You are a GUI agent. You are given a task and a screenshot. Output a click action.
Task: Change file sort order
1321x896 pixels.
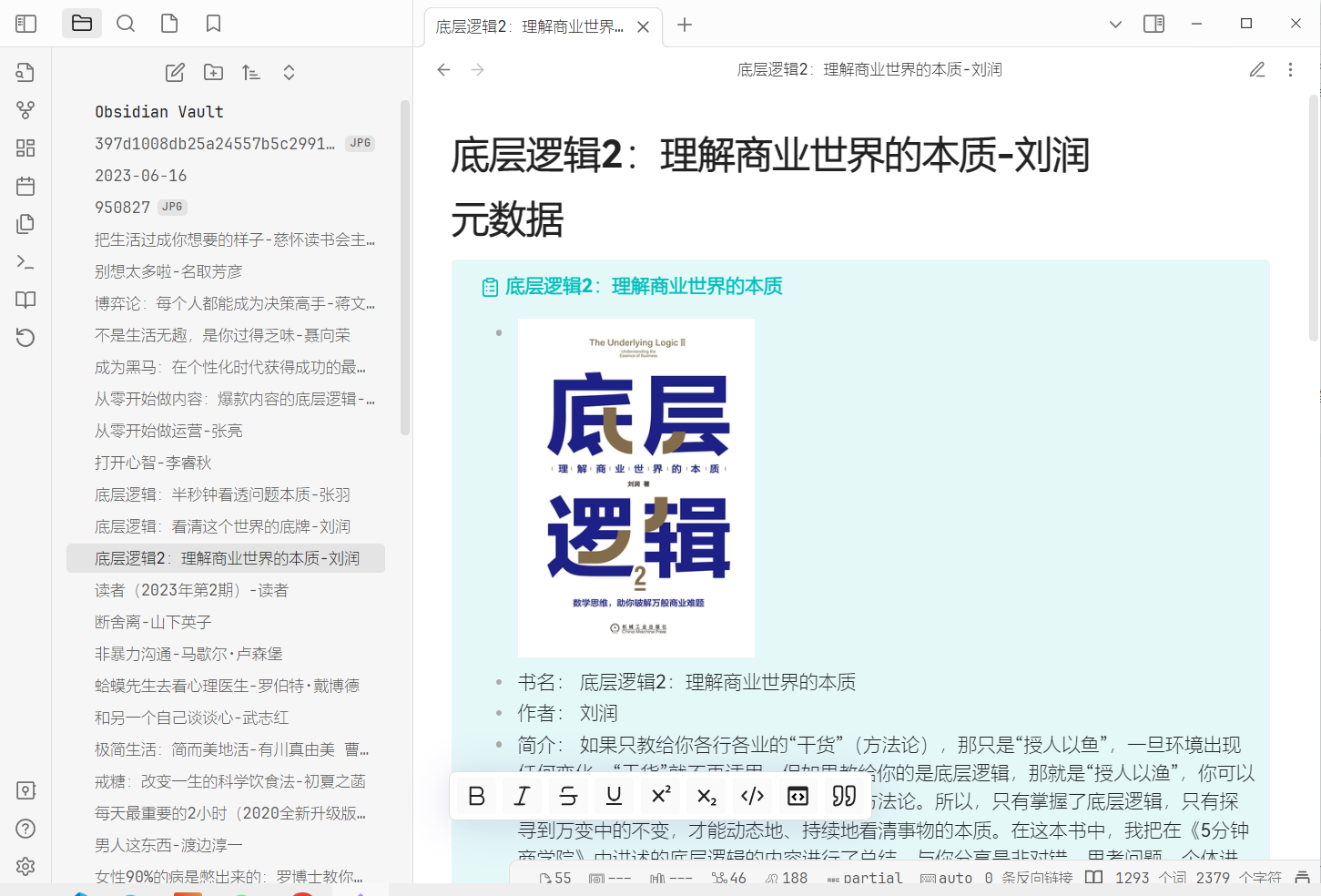pos(251,73)
